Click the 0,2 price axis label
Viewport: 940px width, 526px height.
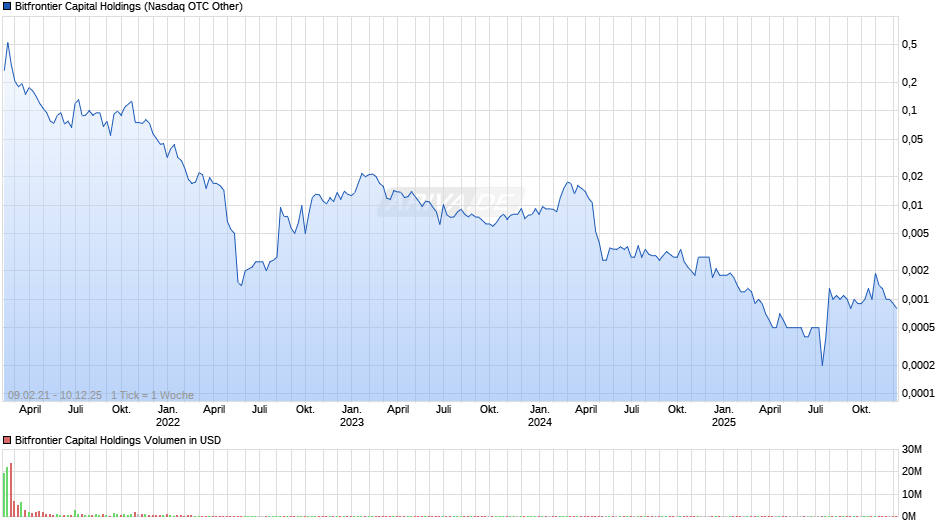(909, 82)
